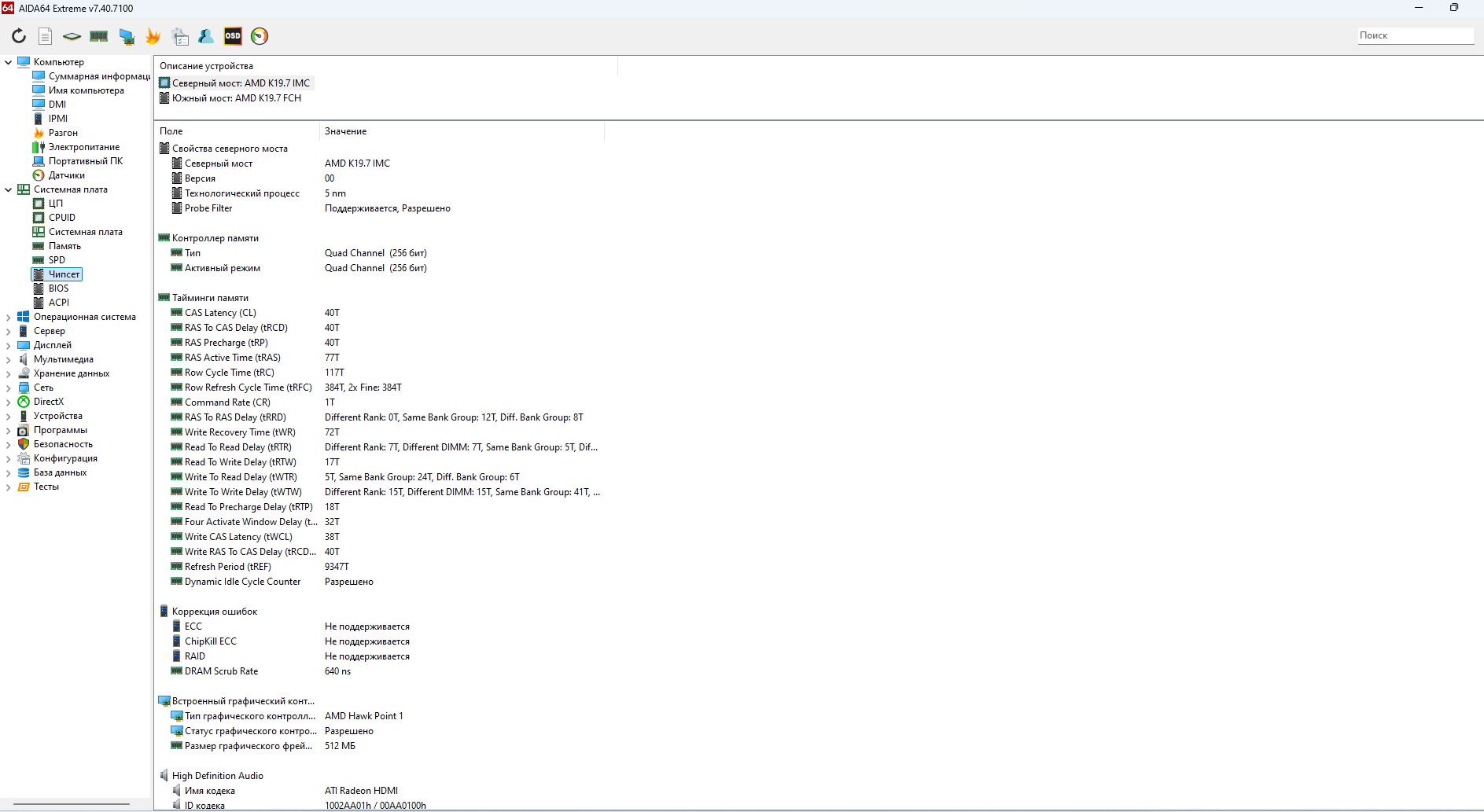This screenshot has width=1484, height=812.
Task: Click the Значение column header
Action: point(462,131)
